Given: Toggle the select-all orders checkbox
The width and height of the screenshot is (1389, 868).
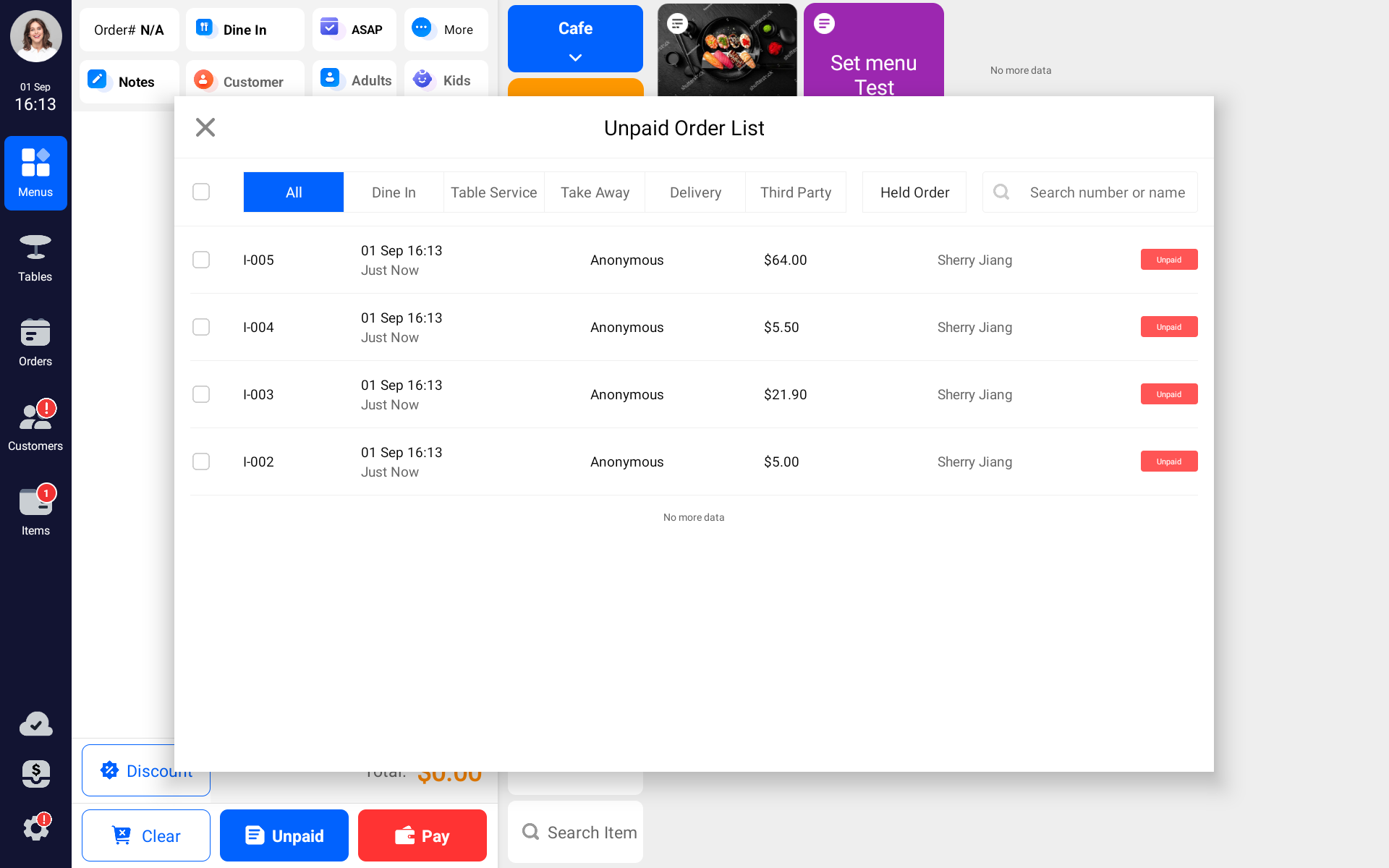Looking at the screenshot, I should pos(201,192).
